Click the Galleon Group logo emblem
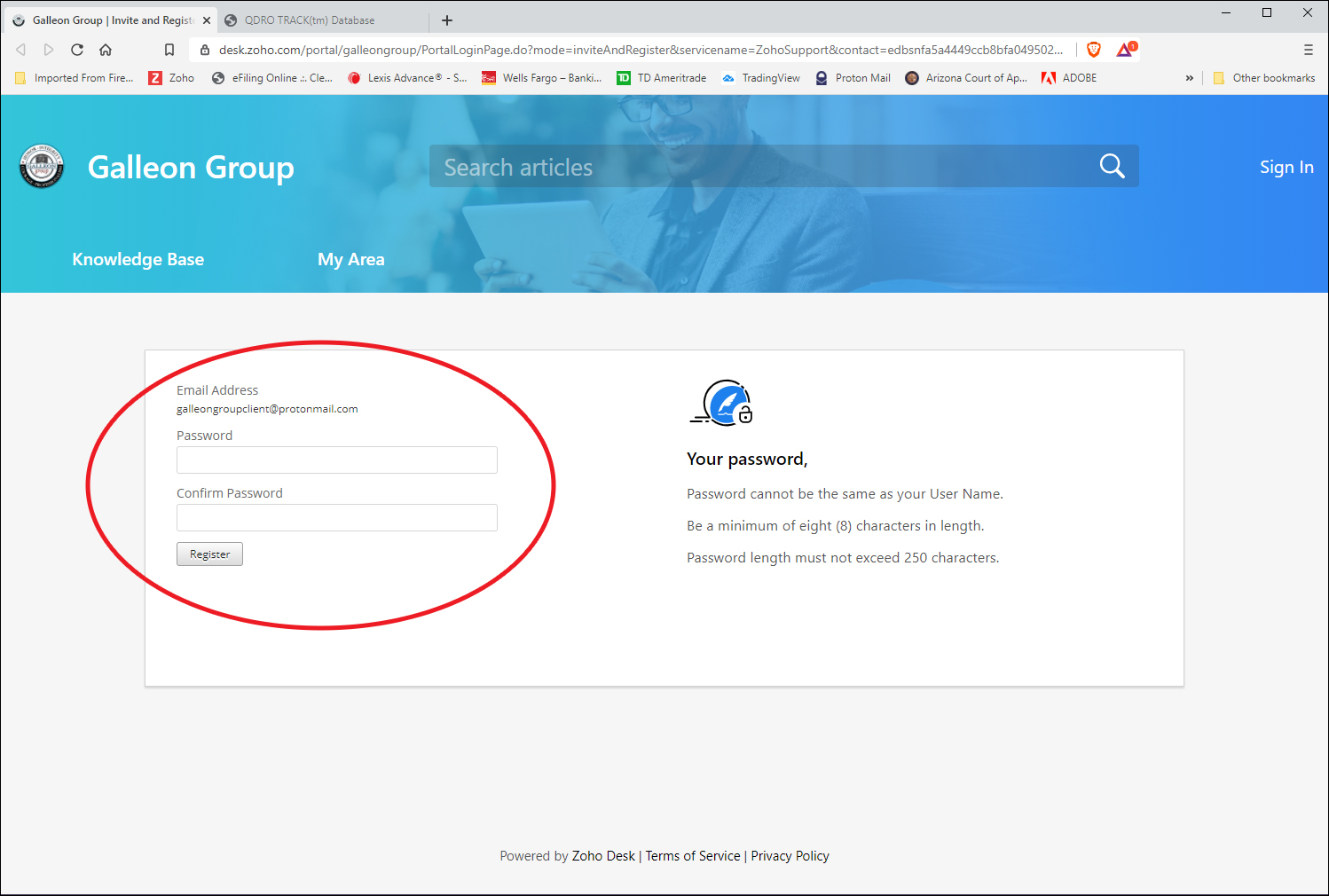1329x896 pixels. [42, 166]
